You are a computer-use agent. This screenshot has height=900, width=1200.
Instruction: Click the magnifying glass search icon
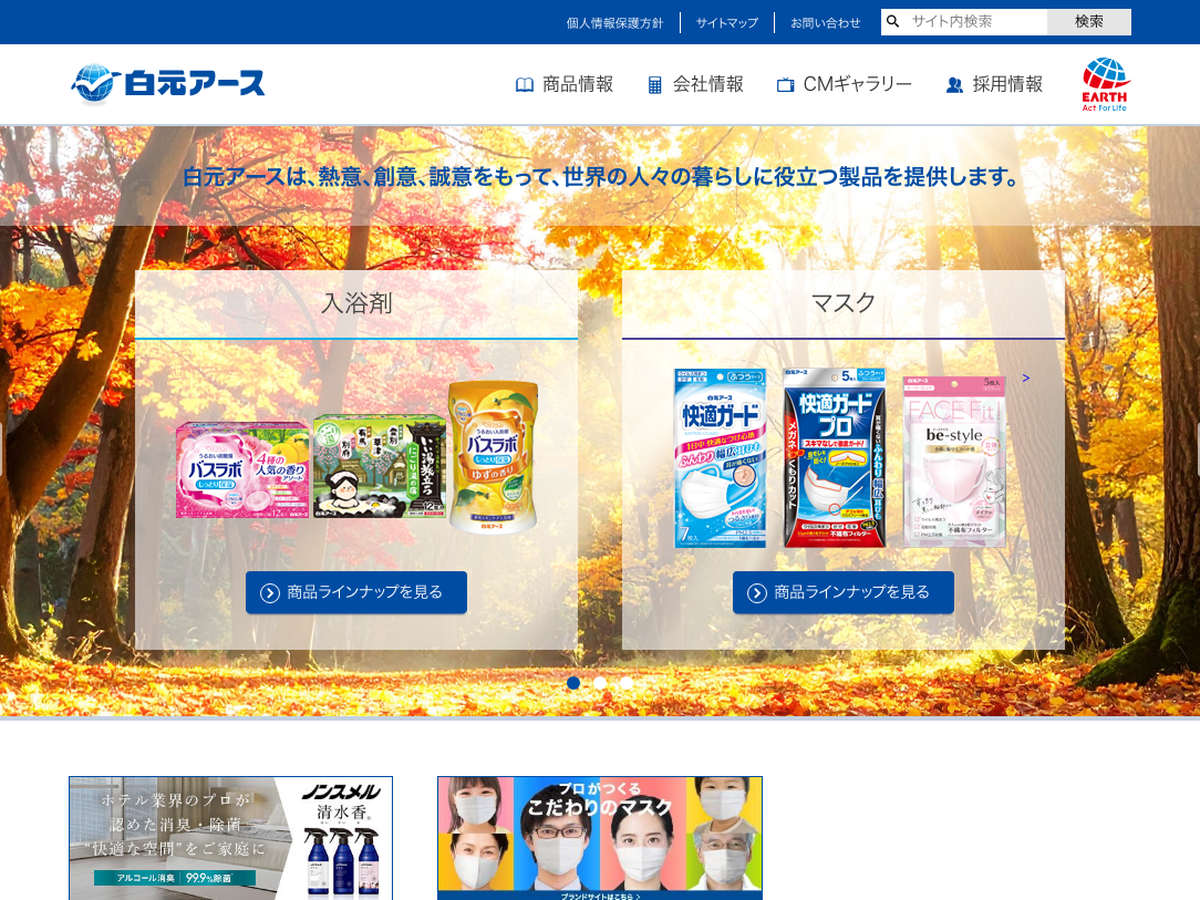pos(893,21)
